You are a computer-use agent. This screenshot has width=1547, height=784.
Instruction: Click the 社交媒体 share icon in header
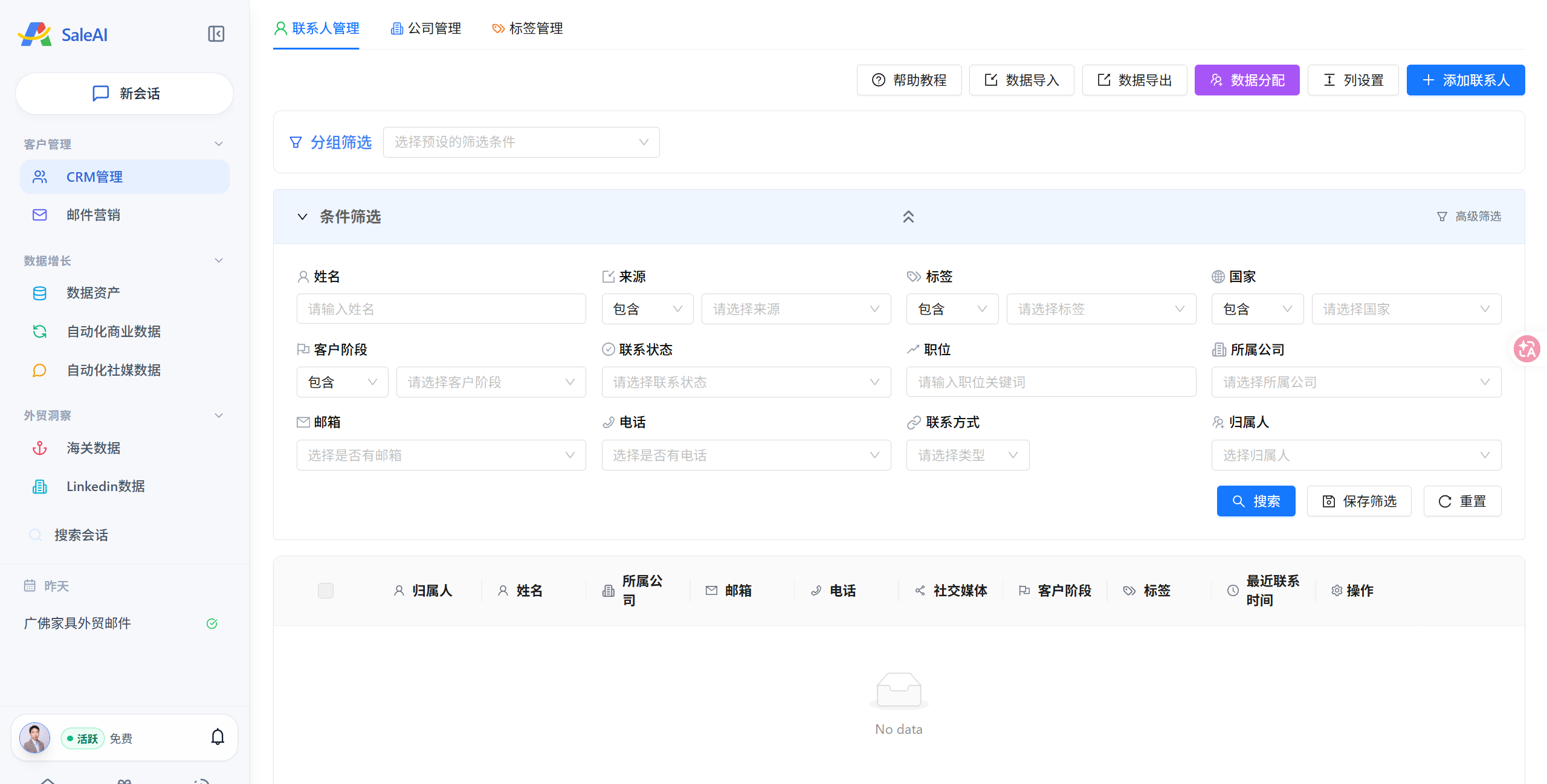click(920, 591)
